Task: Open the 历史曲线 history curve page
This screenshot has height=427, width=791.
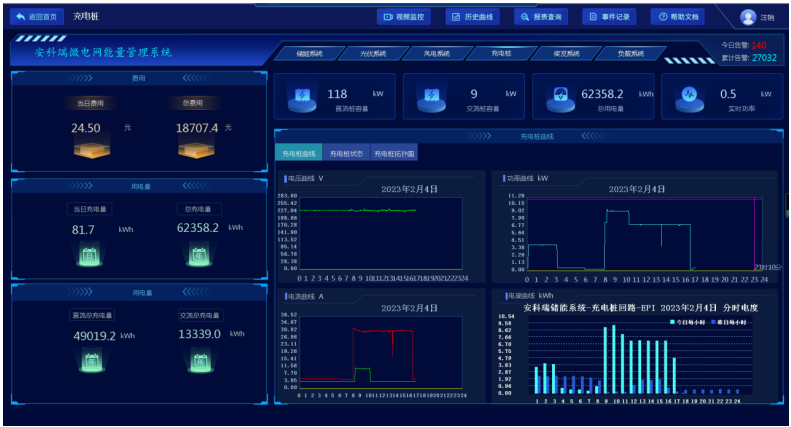Action: tap(472, 17)
